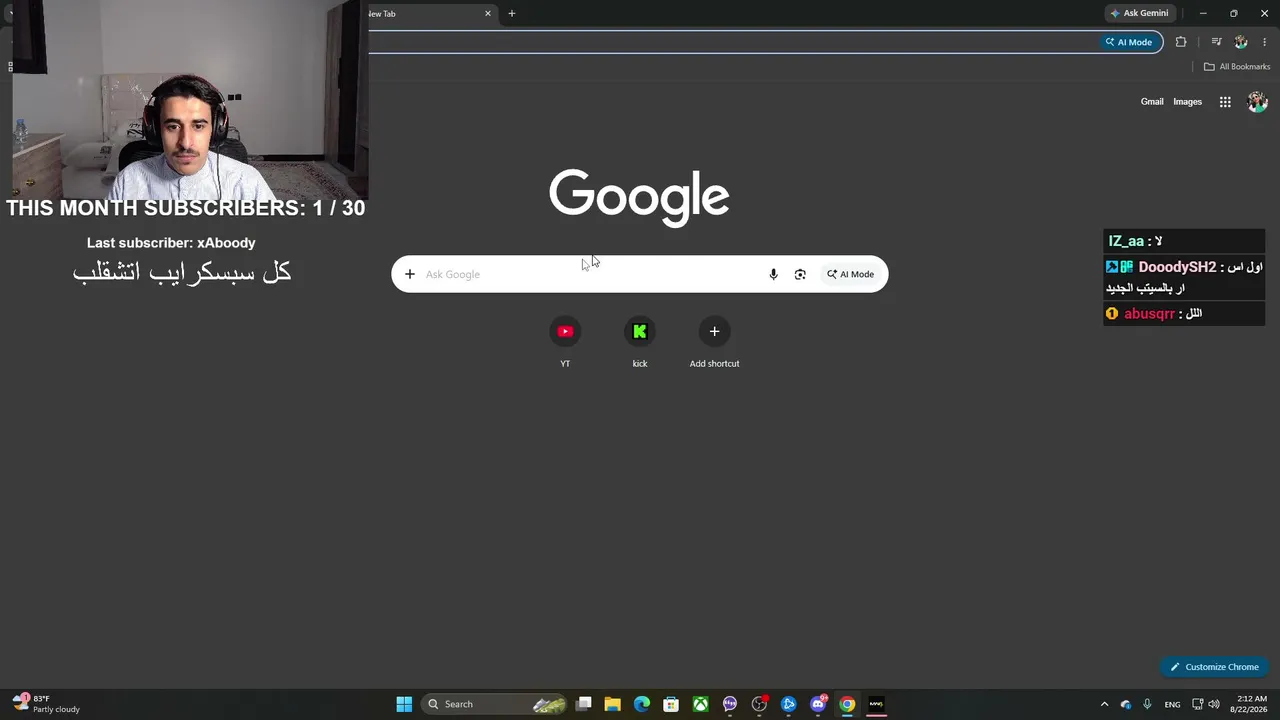Open the weather widget showing 83°F
This screenshot has width=1280, height=720.
click(46, 704)
